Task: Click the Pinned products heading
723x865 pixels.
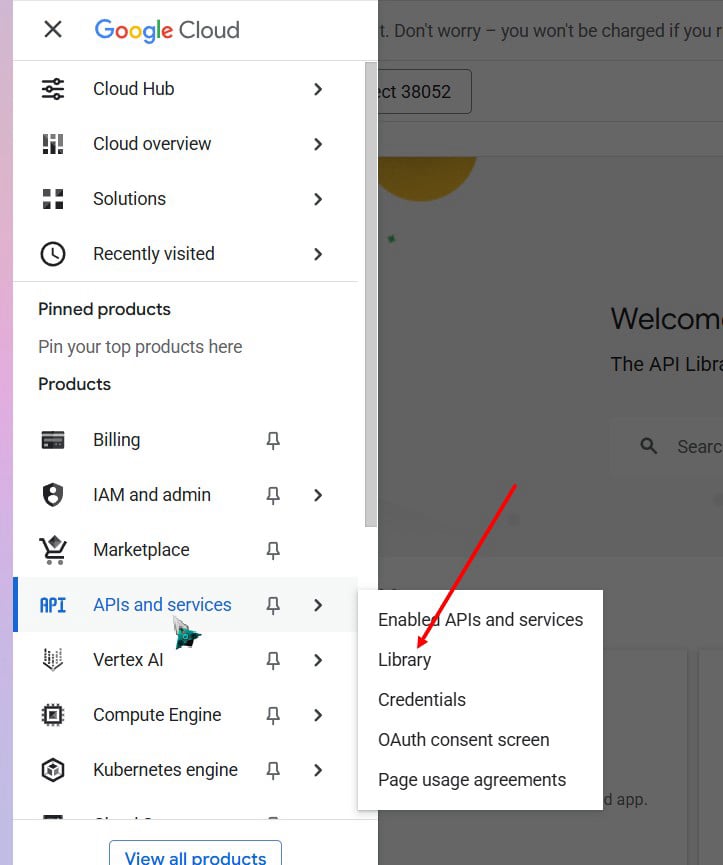Action: (x=104, y=309)
